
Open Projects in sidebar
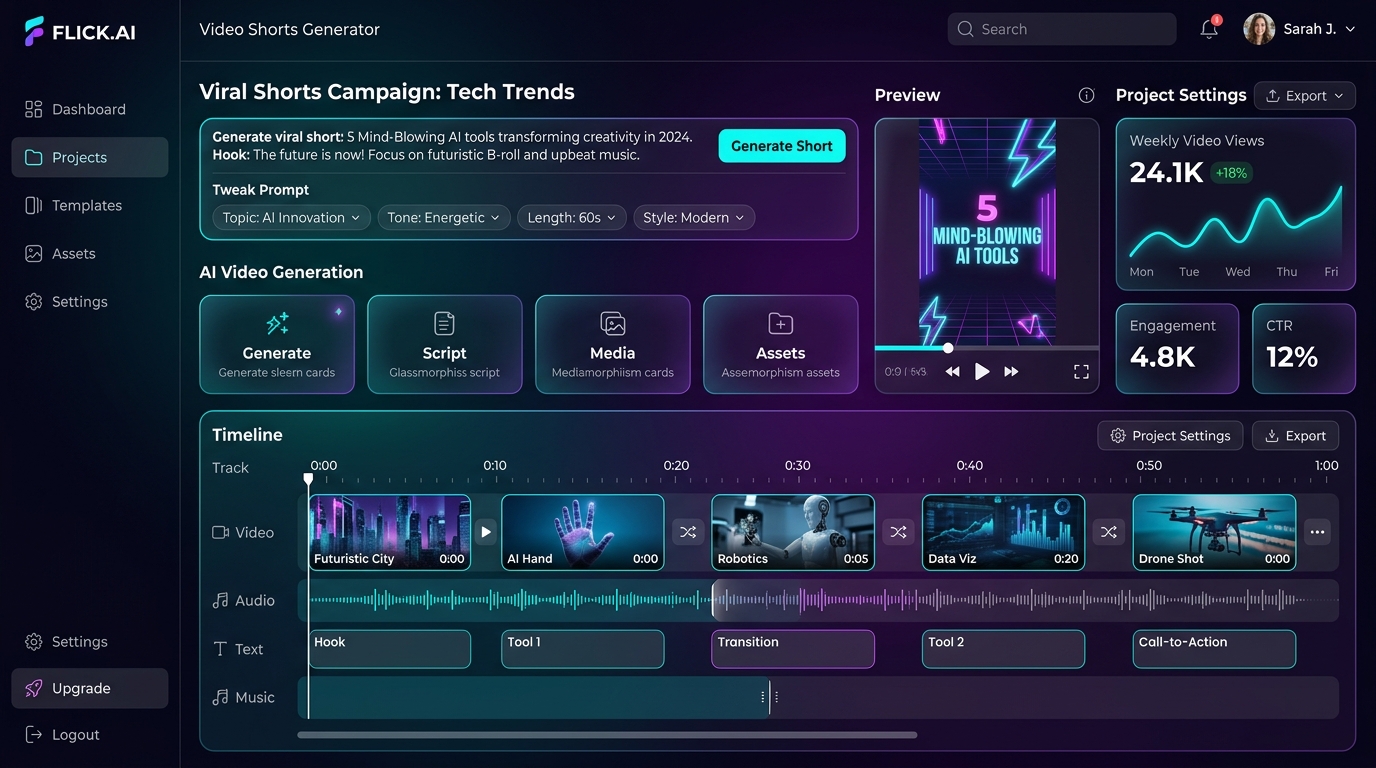pyautogui.click(x=89, y=157)
